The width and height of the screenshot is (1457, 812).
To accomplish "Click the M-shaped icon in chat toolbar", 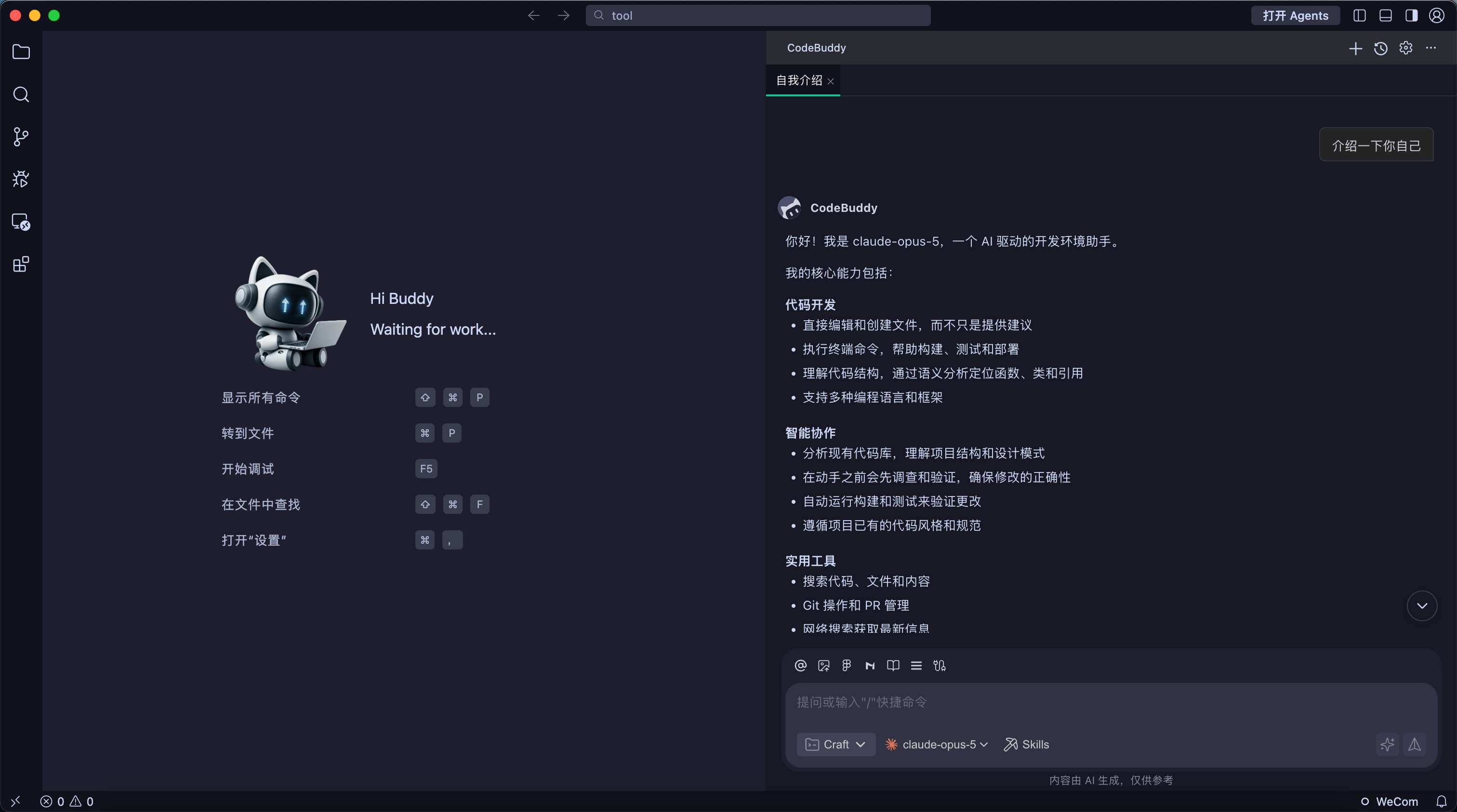I will (x=870, y=666).
